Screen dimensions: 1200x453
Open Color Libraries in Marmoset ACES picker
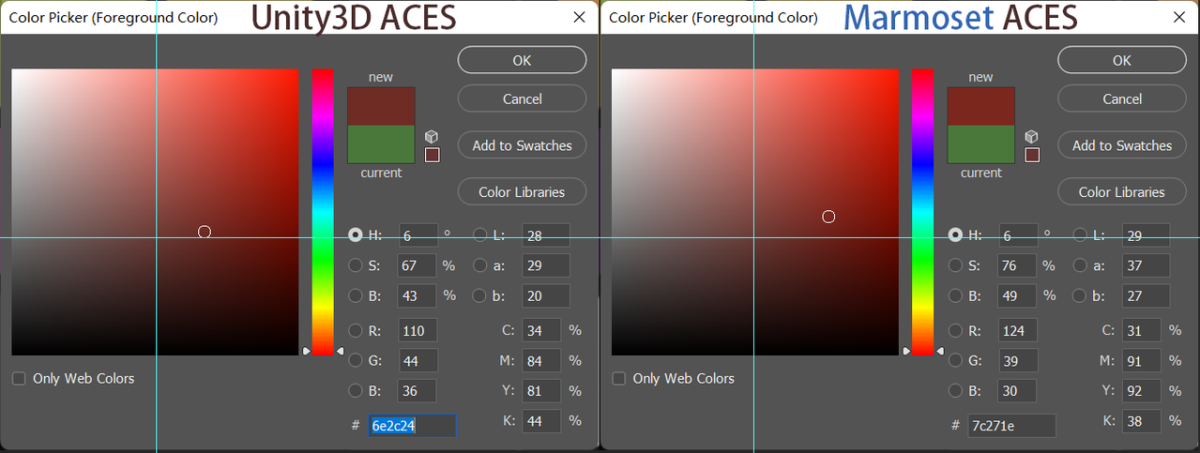click(x=1122, y=192)
